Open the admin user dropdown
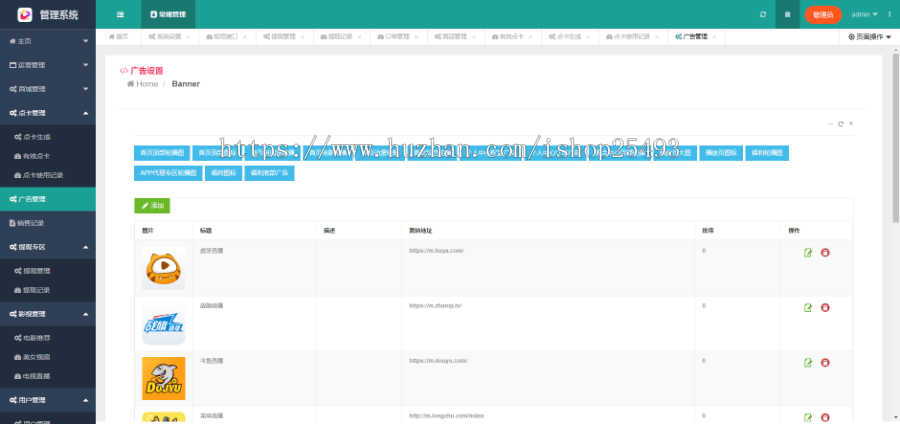 [864, 14]
